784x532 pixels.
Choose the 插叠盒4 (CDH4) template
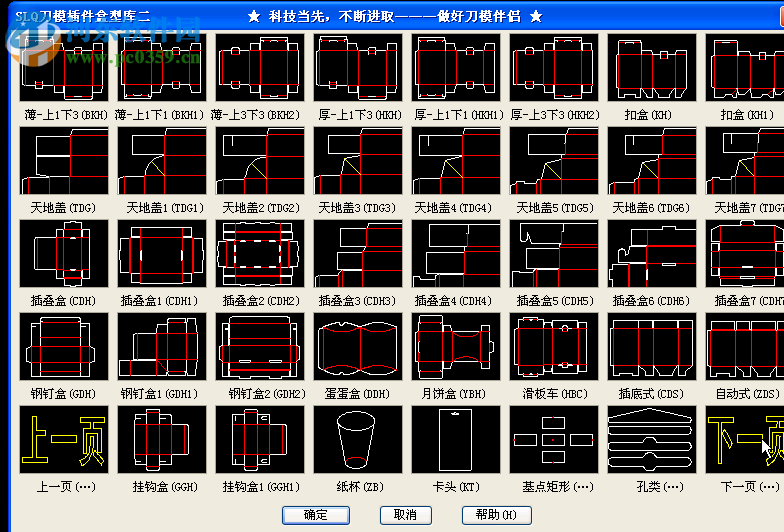456,254
